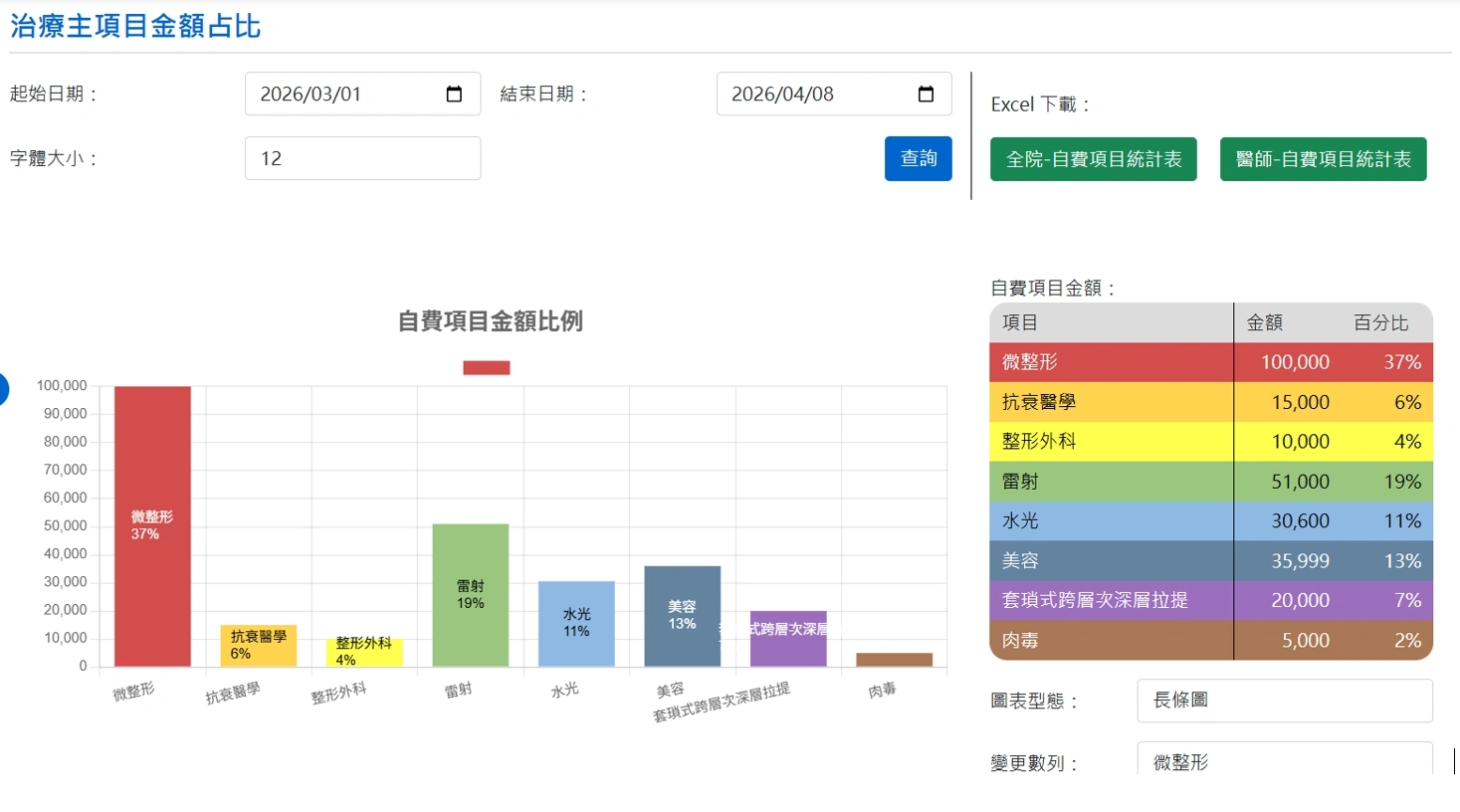
Task: Click the 肉毒 x-axis label
Action: coord(882,690)
